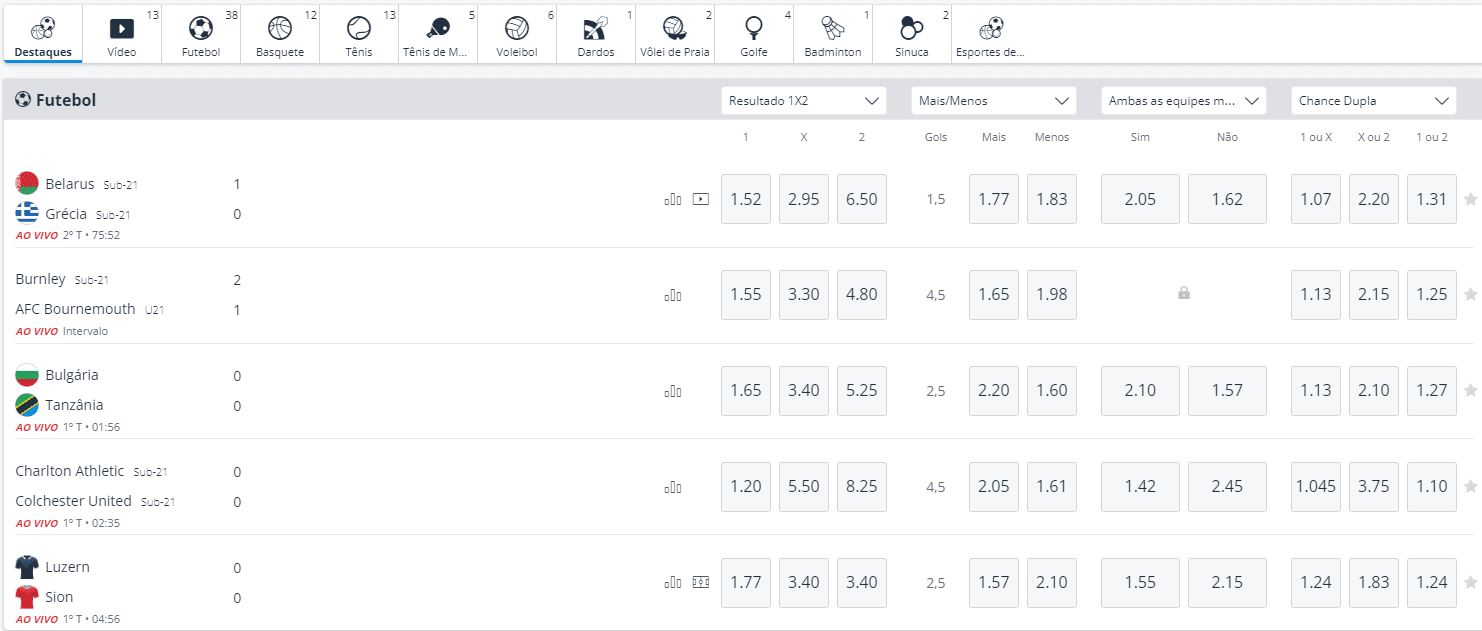Switch to the Futebol tab
This screenshot has height=631, width=1482.
point(201,34)
